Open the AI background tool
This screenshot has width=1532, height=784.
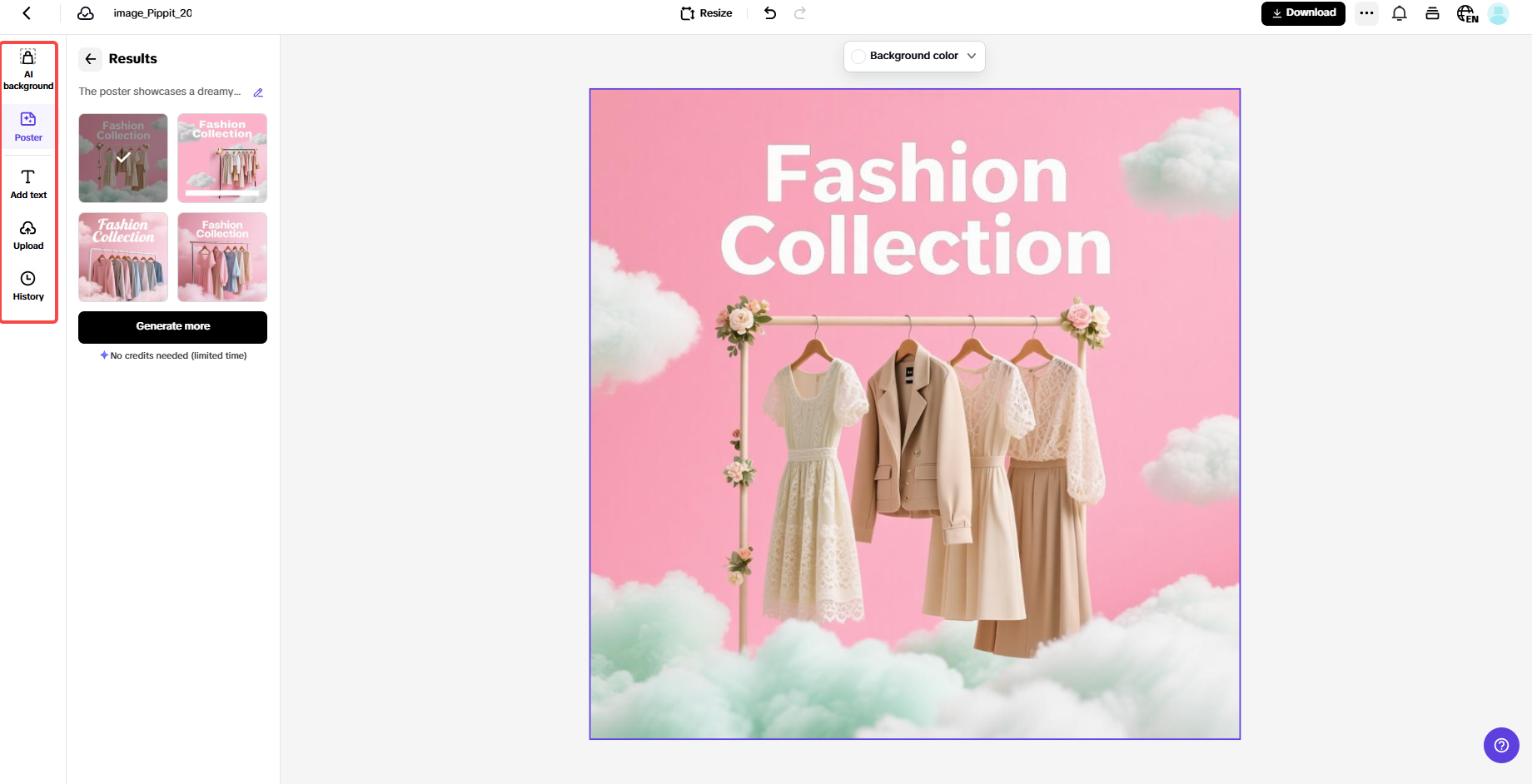click(28, 69)
